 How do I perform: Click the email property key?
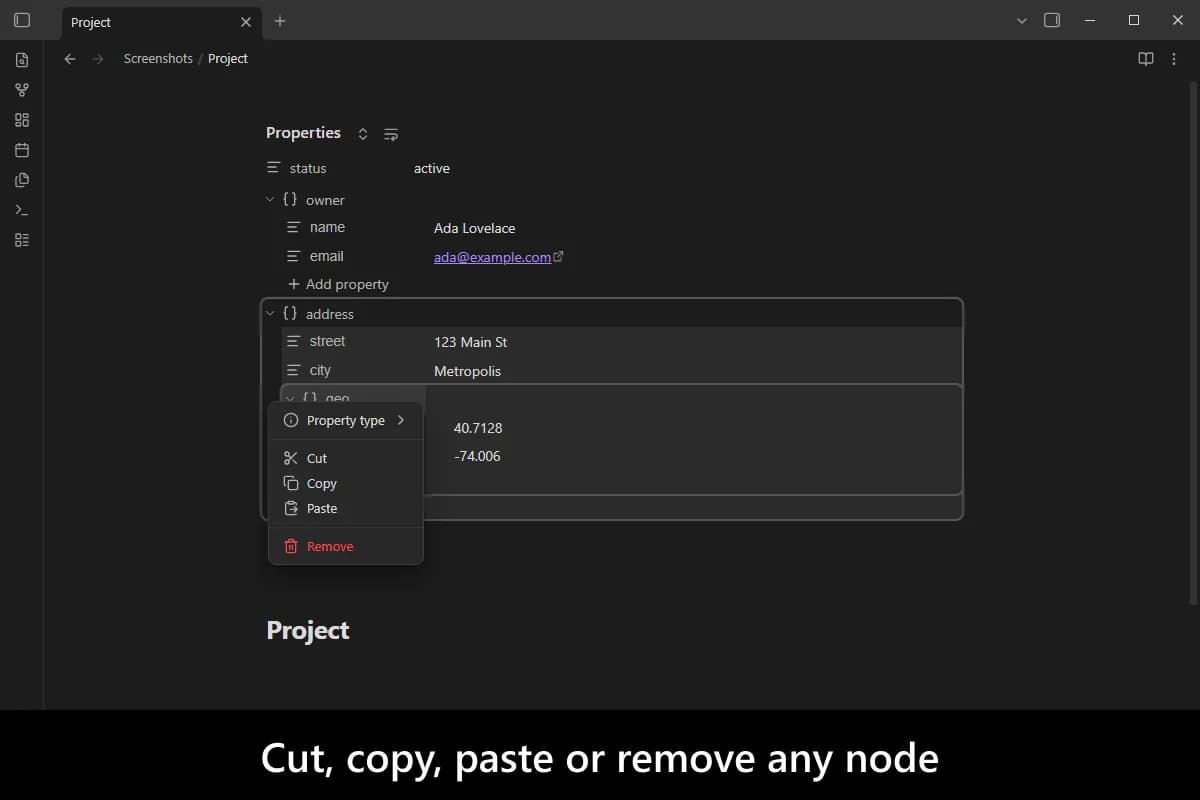click(x=327, y=256)
